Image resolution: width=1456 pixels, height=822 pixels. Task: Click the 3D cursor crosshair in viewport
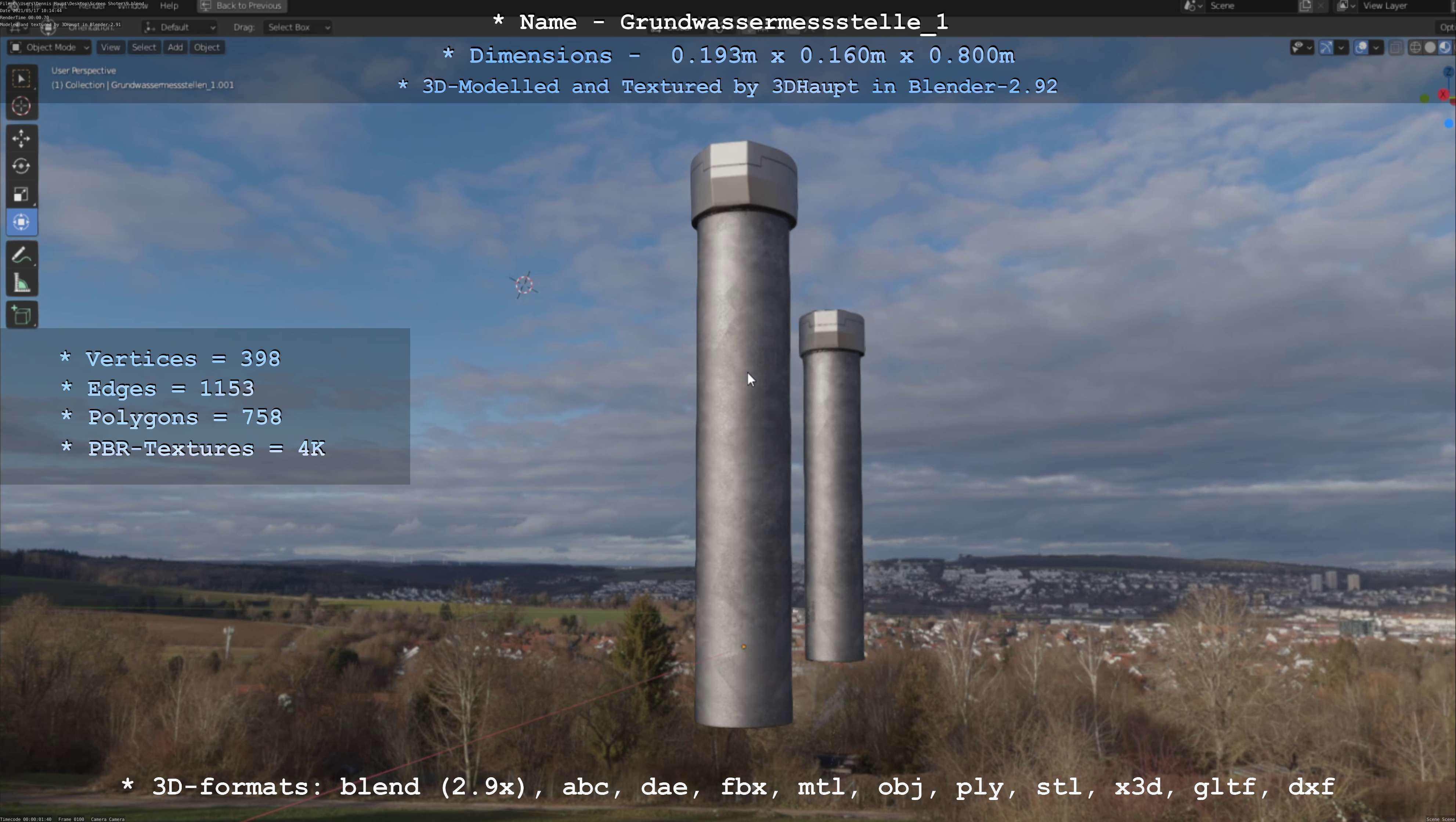point(524,285)
